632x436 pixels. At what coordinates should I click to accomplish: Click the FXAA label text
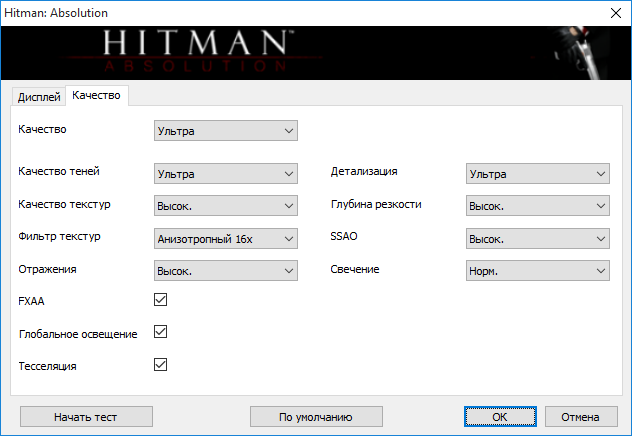[x=31, y=301]
